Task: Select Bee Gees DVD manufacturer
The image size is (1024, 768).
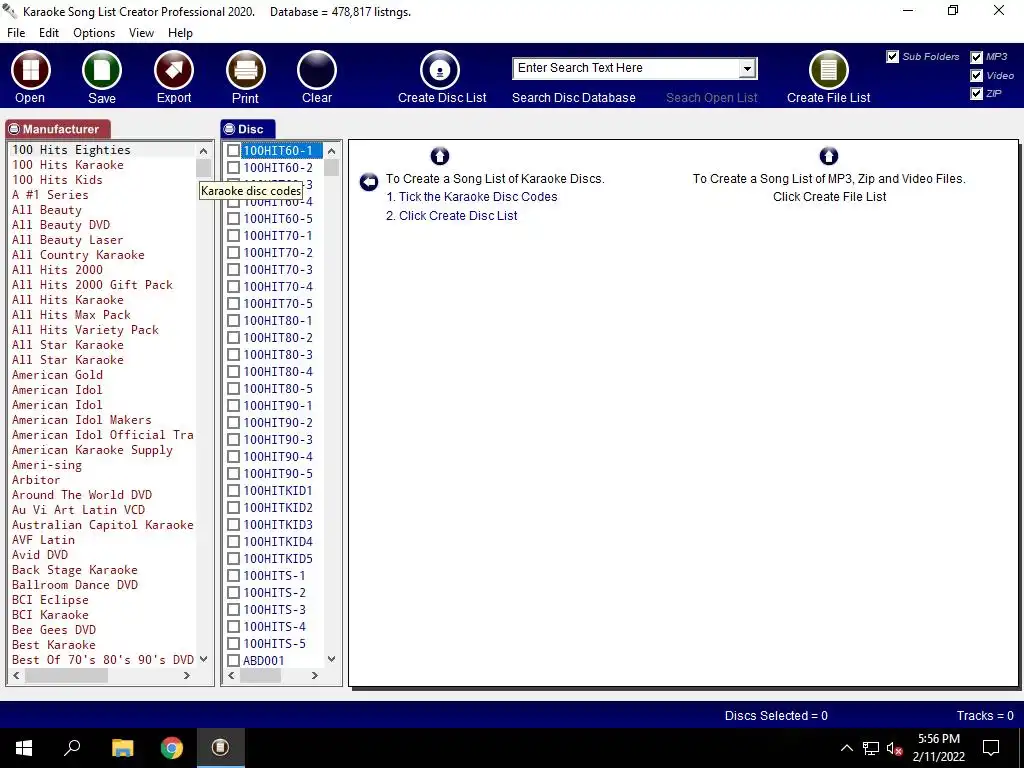Action: pyautogui.click(x=54, y=630)
